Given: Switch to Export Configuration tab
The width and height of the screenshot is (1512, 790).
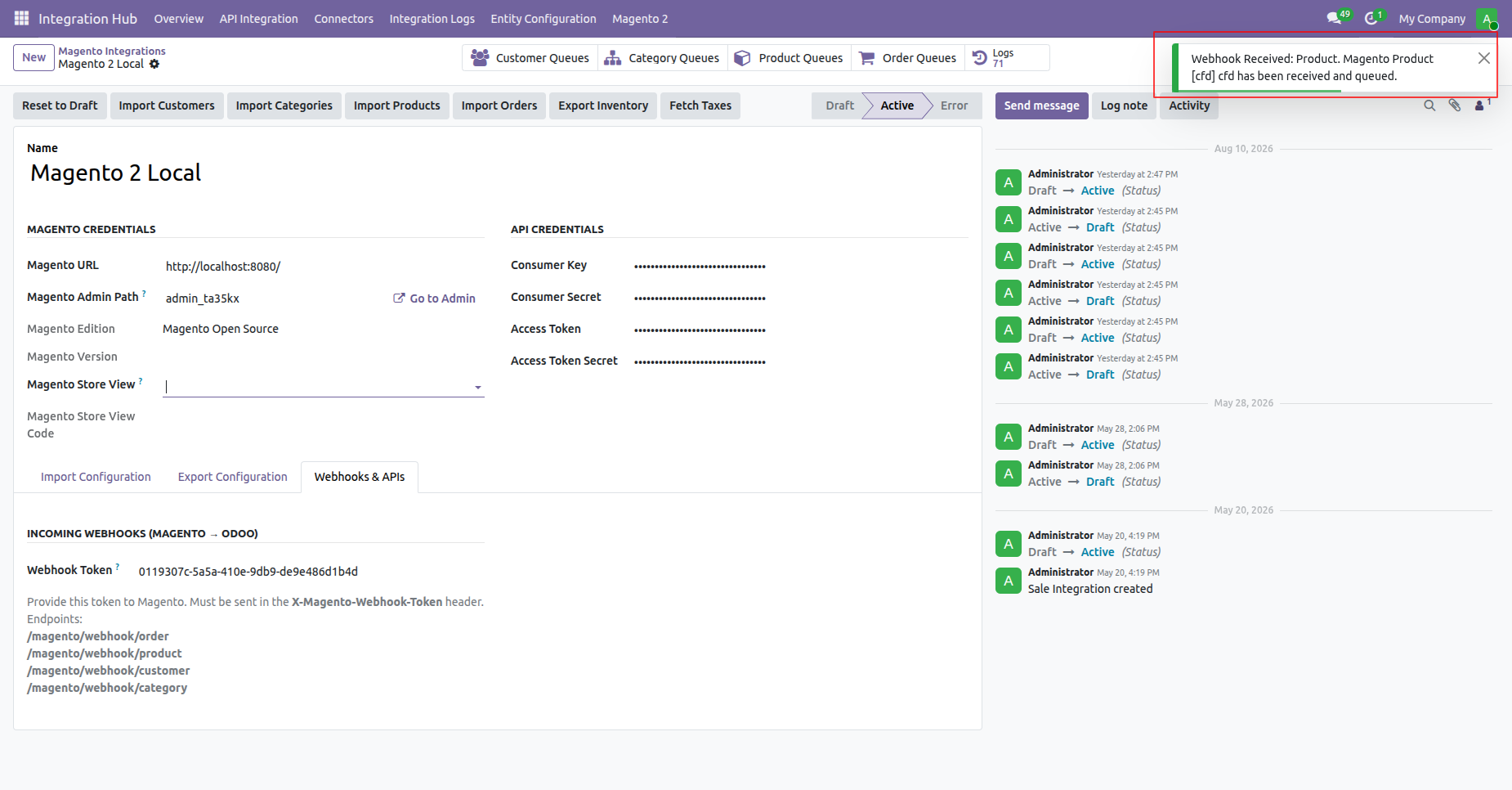Looking at the screenshot, I should (x=233, y=477).
